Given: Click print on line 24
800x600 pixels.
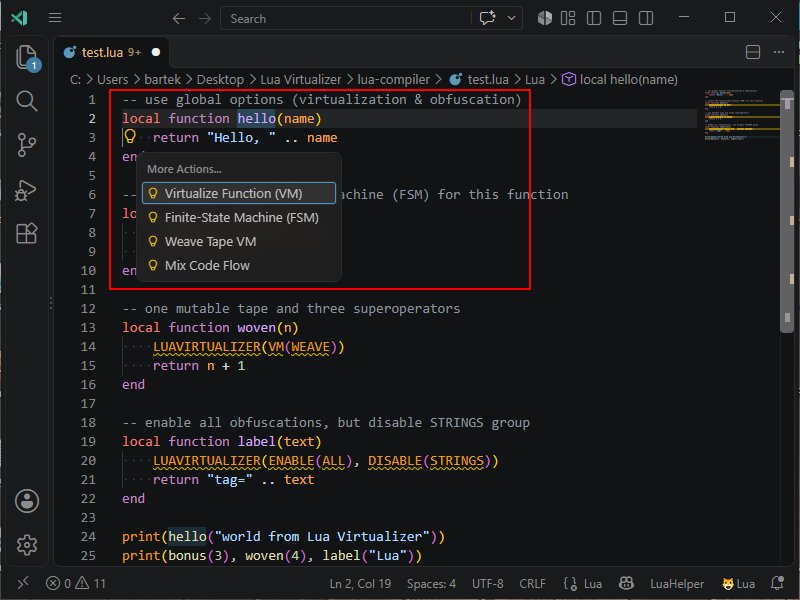Looking at the screenshot, I should [141, 536].
